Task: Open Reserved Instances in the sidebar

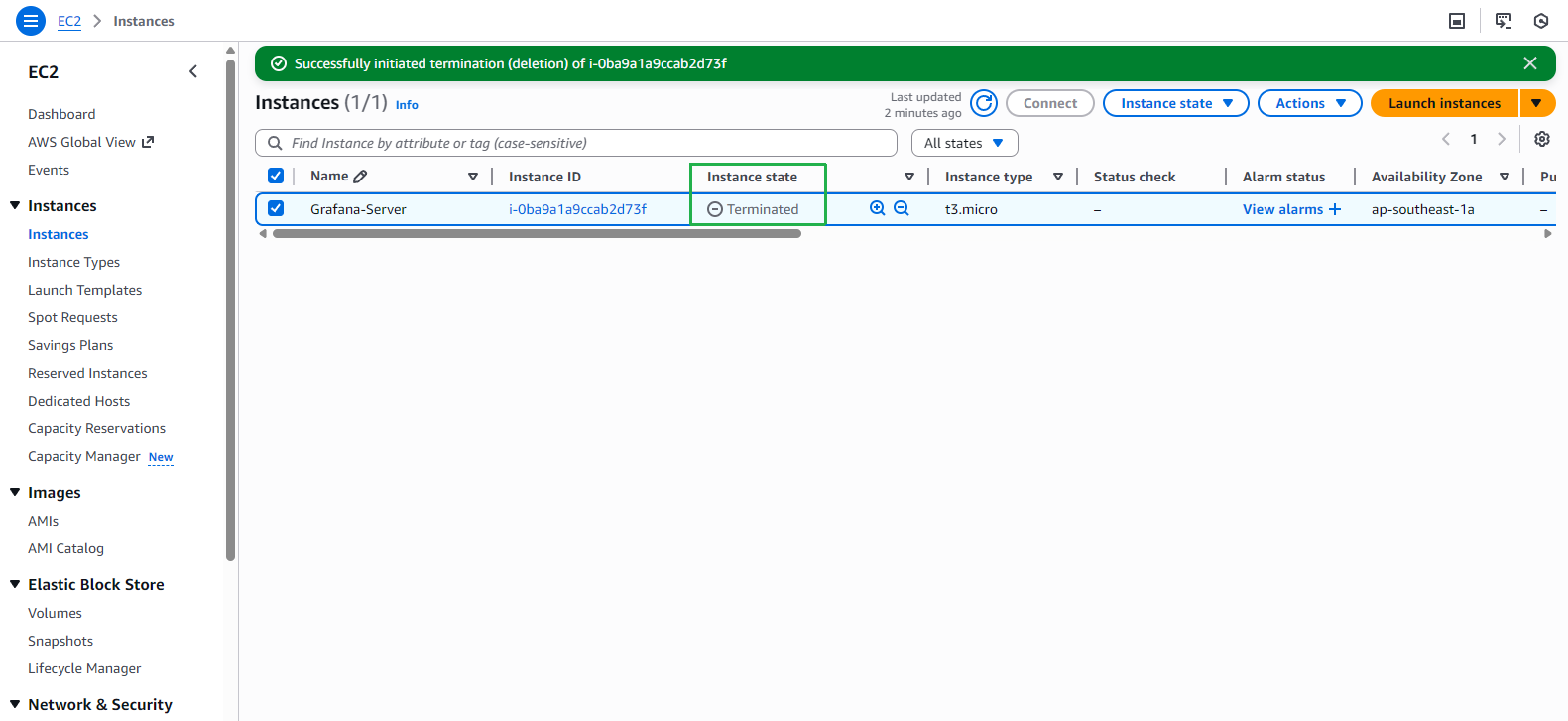Action: point(87,373)
